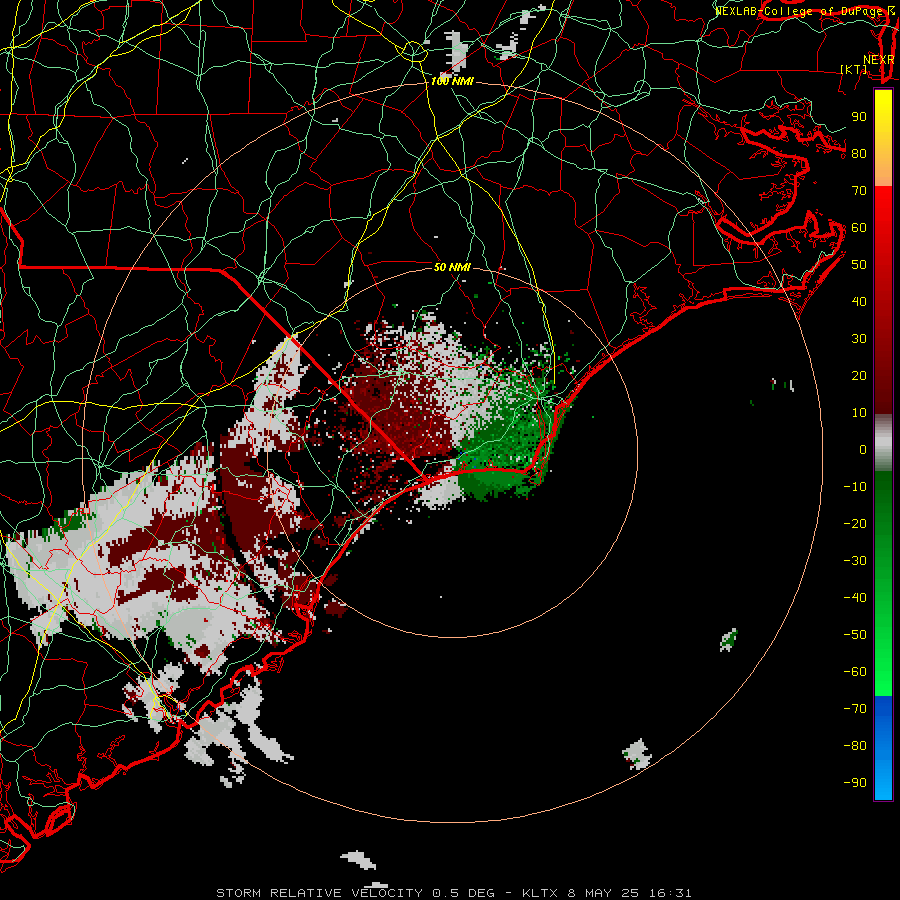
Task: Select the 50 value on velocity scale
Action: [x=859, y=265]
